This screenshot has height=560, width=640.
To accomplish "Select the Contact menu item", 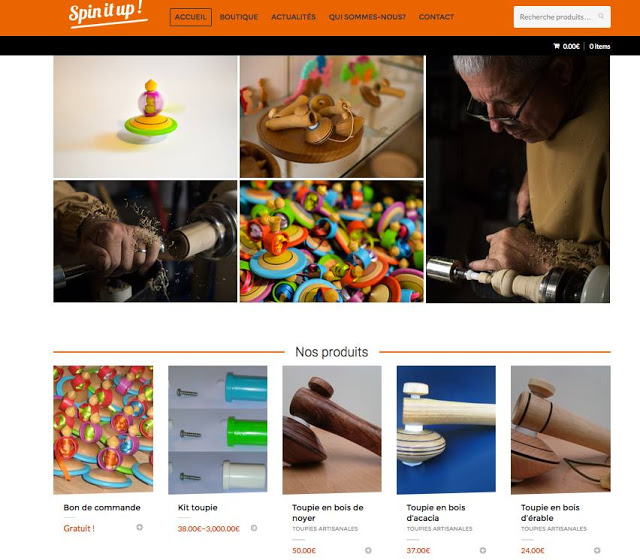I will click(436, 17).
